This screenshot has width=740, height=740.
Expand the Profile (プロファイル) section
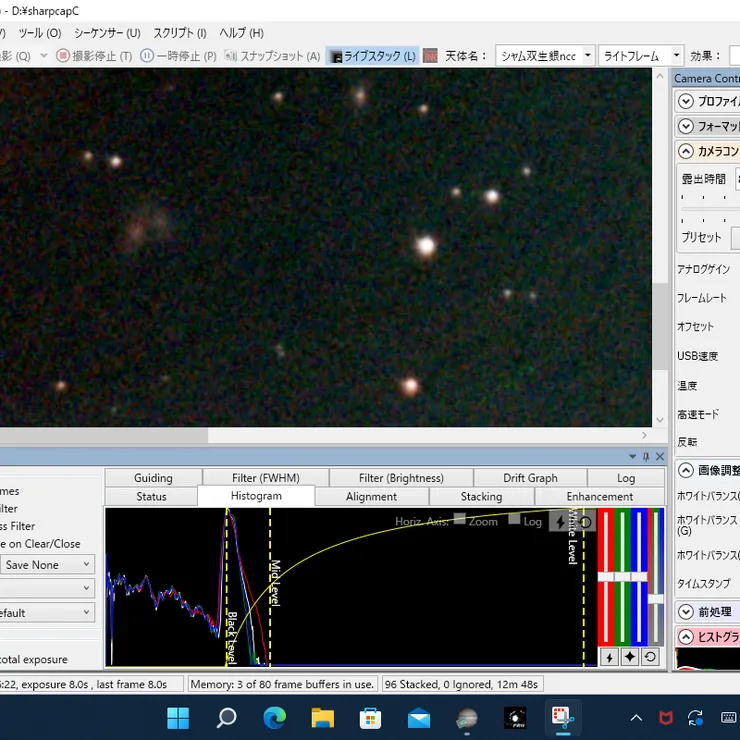[x=685, y=101]
